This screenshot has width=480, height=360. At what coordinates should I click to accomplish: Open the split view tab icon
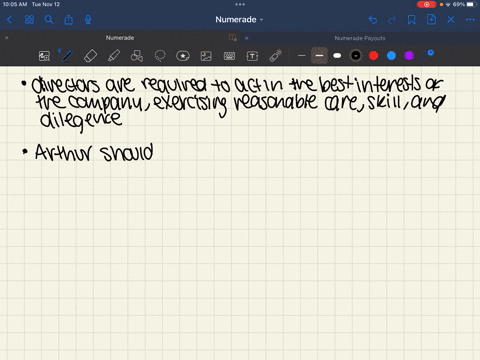pos(233,38)
